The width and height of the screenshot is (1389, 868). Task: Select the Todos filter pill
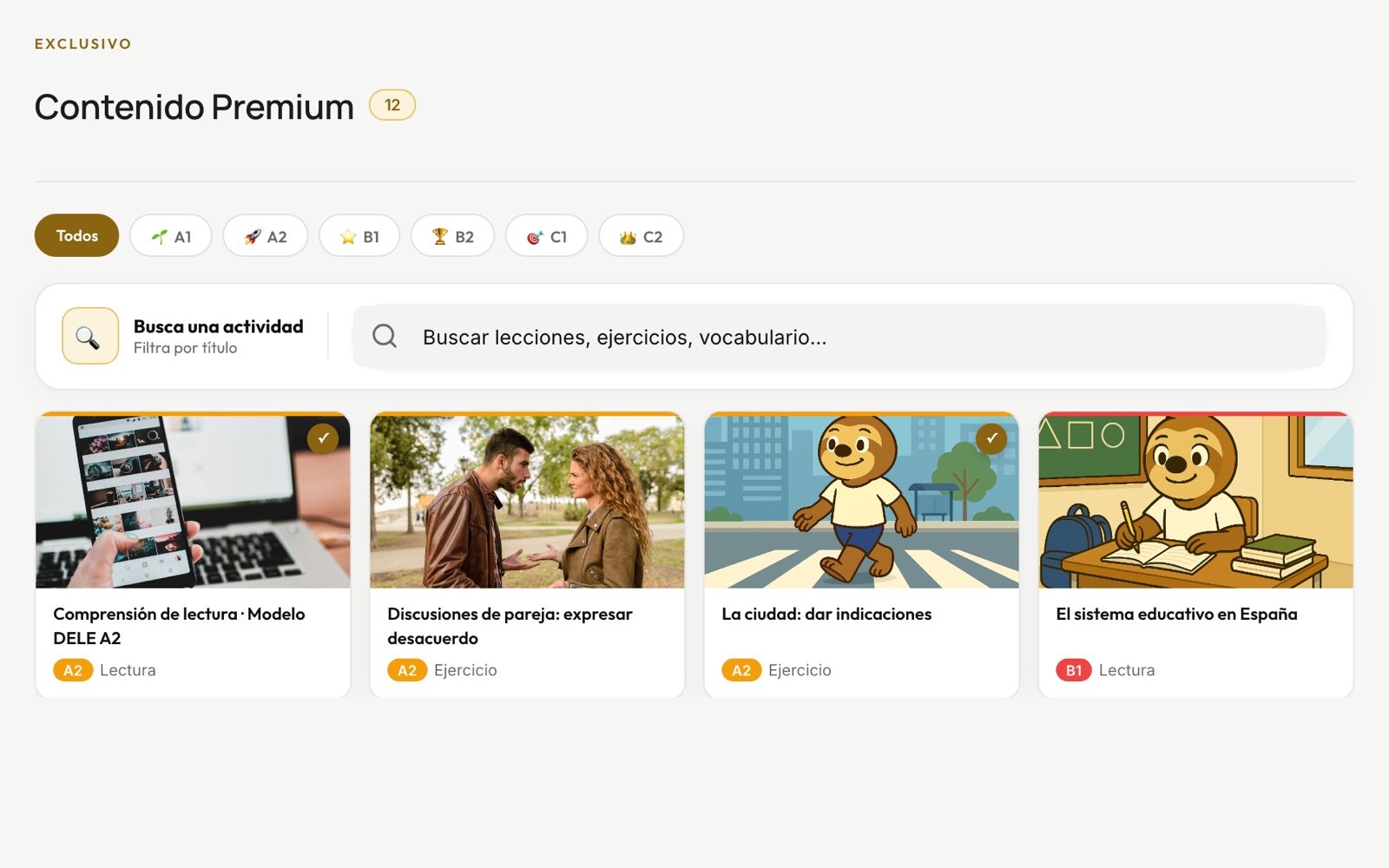pyautogui.click(x=76, y=235)
